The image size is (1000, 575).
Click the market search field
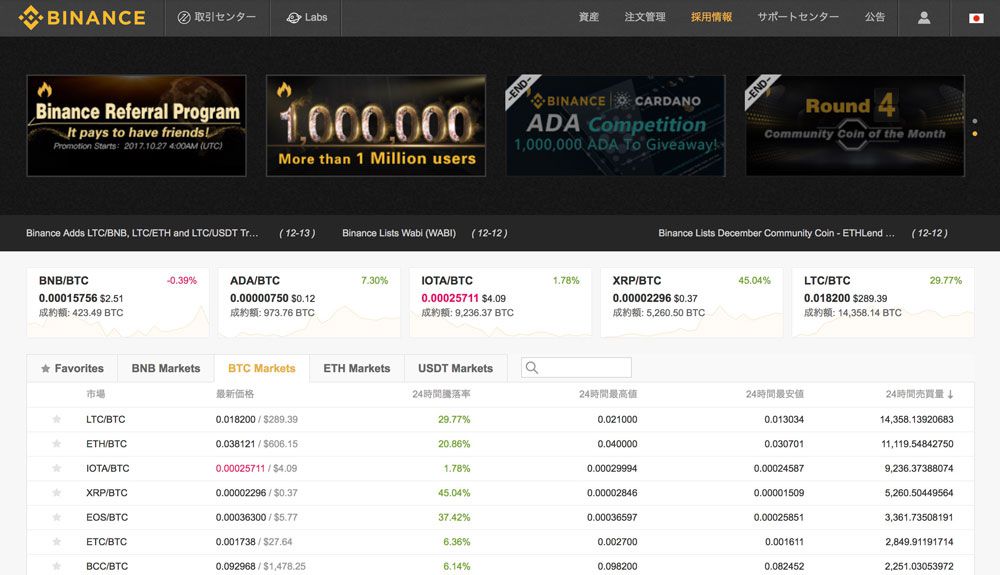tap(577, 368)
